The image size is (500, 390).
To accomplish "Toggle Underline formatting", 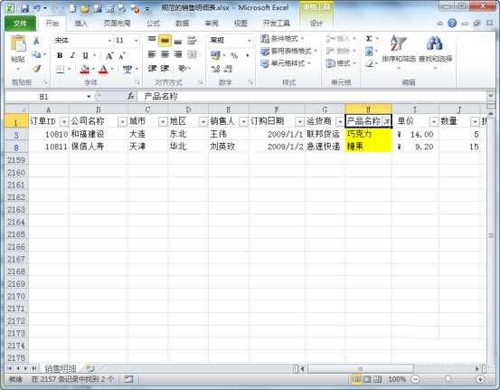I will (x=85, y=55).
